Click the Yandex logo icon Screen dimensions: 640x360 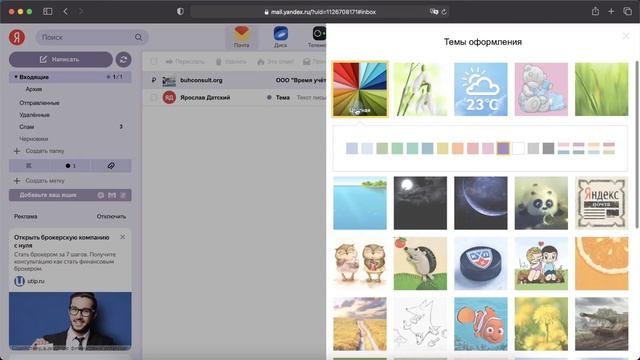pos(17,37)
